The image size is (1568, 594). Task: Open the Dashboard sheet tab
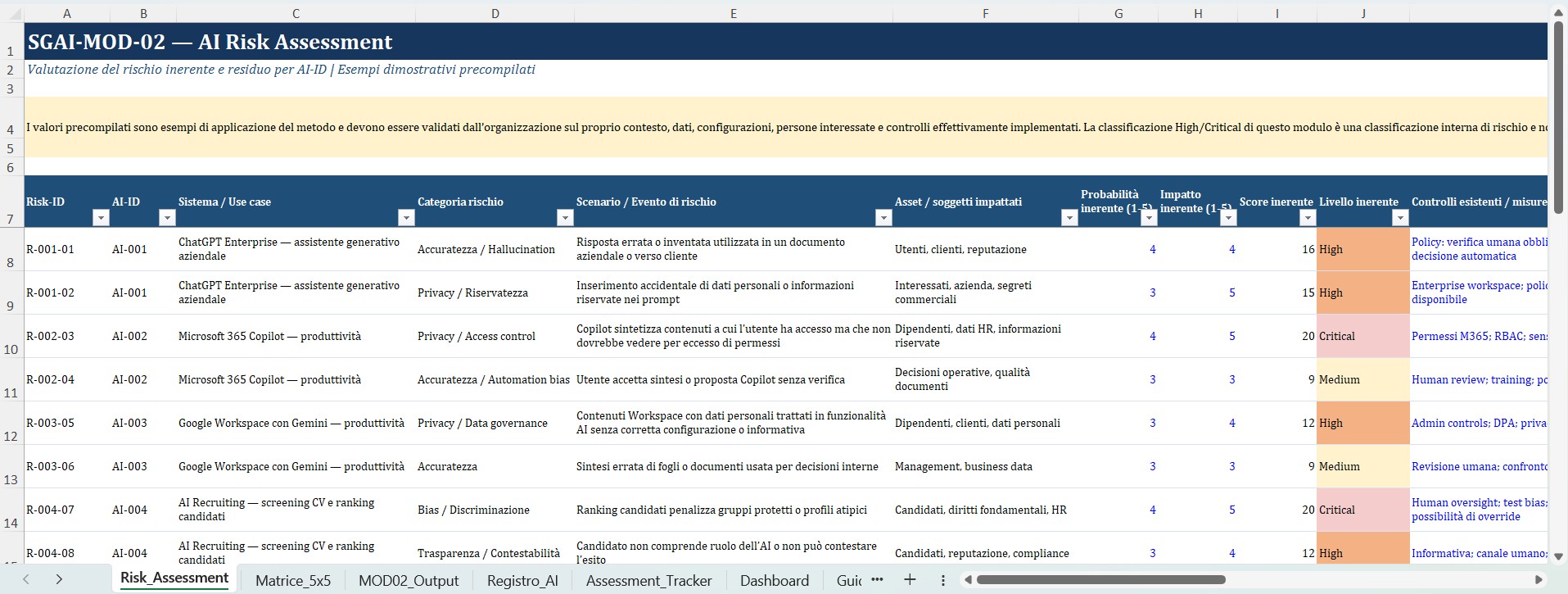775,580
